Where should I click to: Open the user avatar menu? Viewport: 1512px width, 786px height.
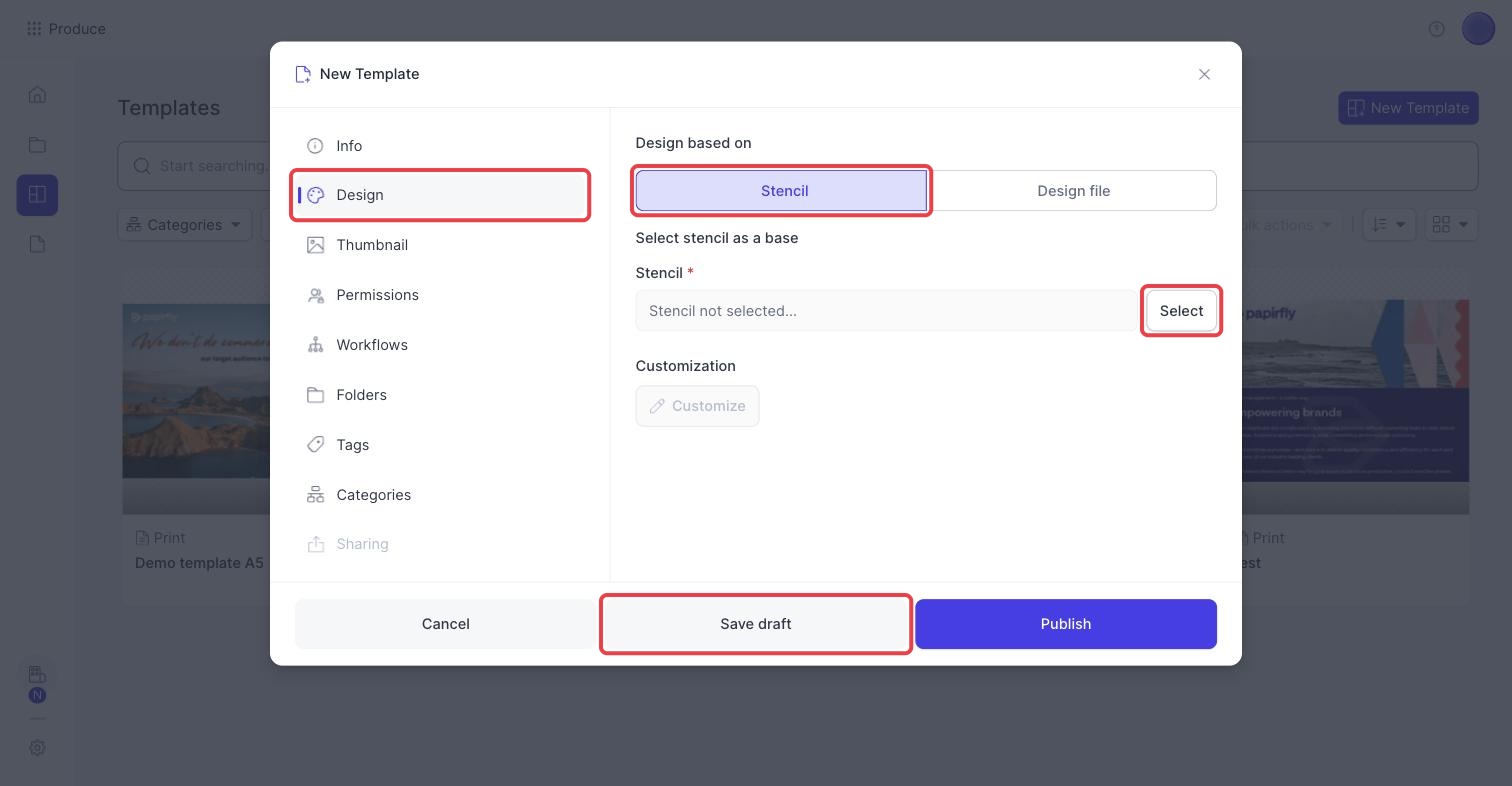point(1478,29)
